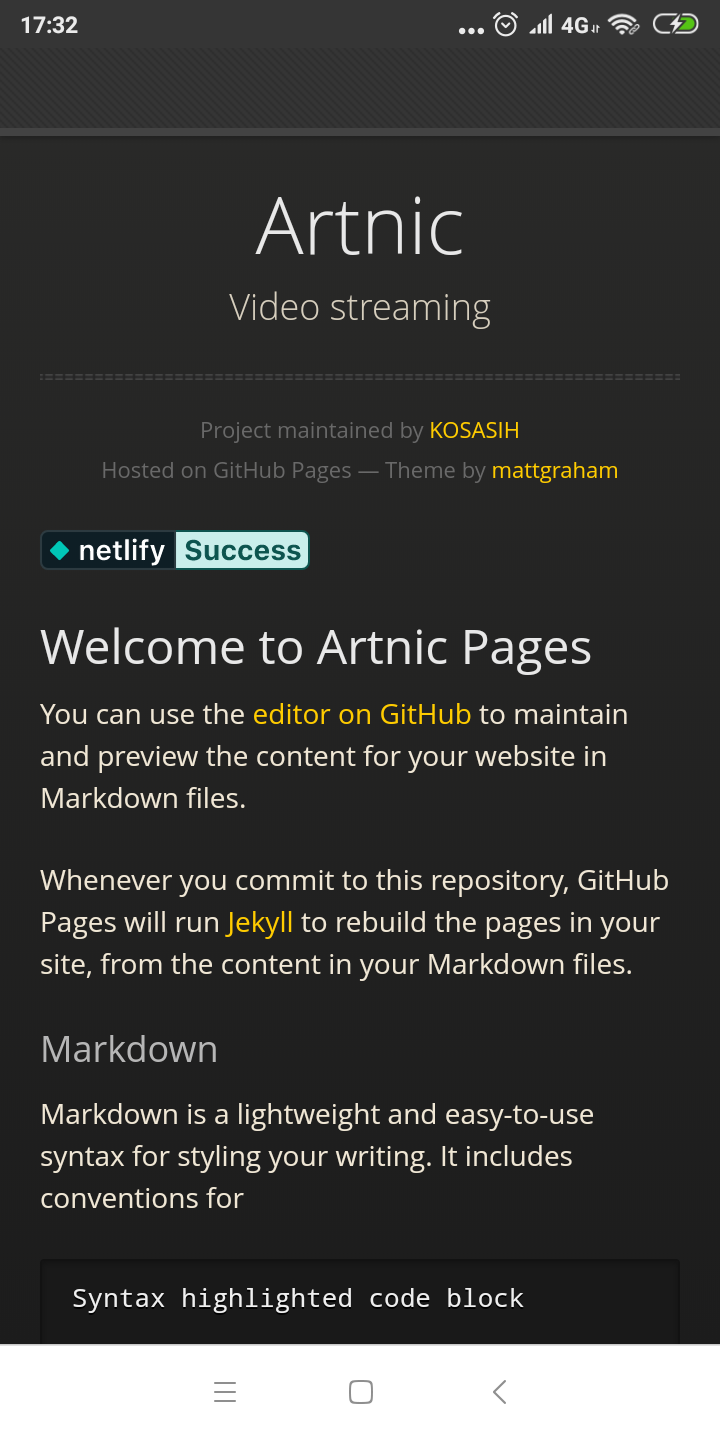Open the KOSASIH maintainer link
The image size is (720, 1440).
click(x=474, y=431)
